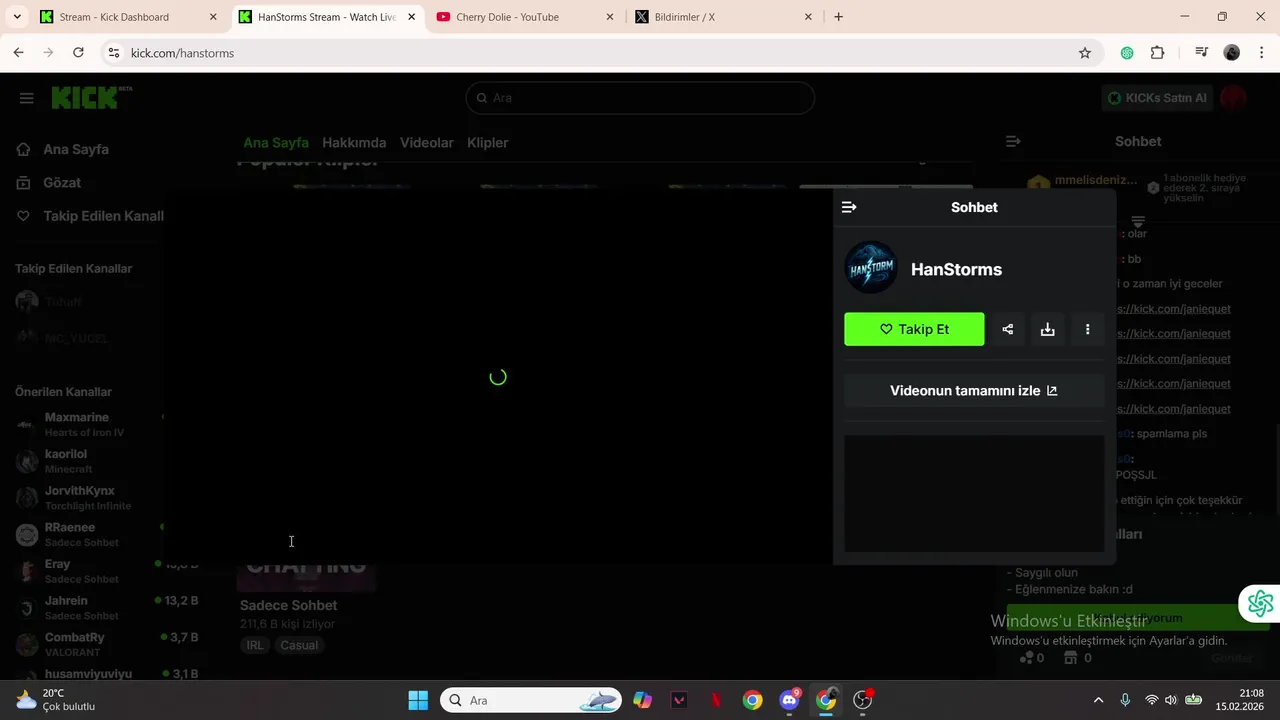Viewport: 1280px width, 720px height.
Task: Click the share icon next to Takip Et
Action: pyautogui.click(x=1007, y=329)
